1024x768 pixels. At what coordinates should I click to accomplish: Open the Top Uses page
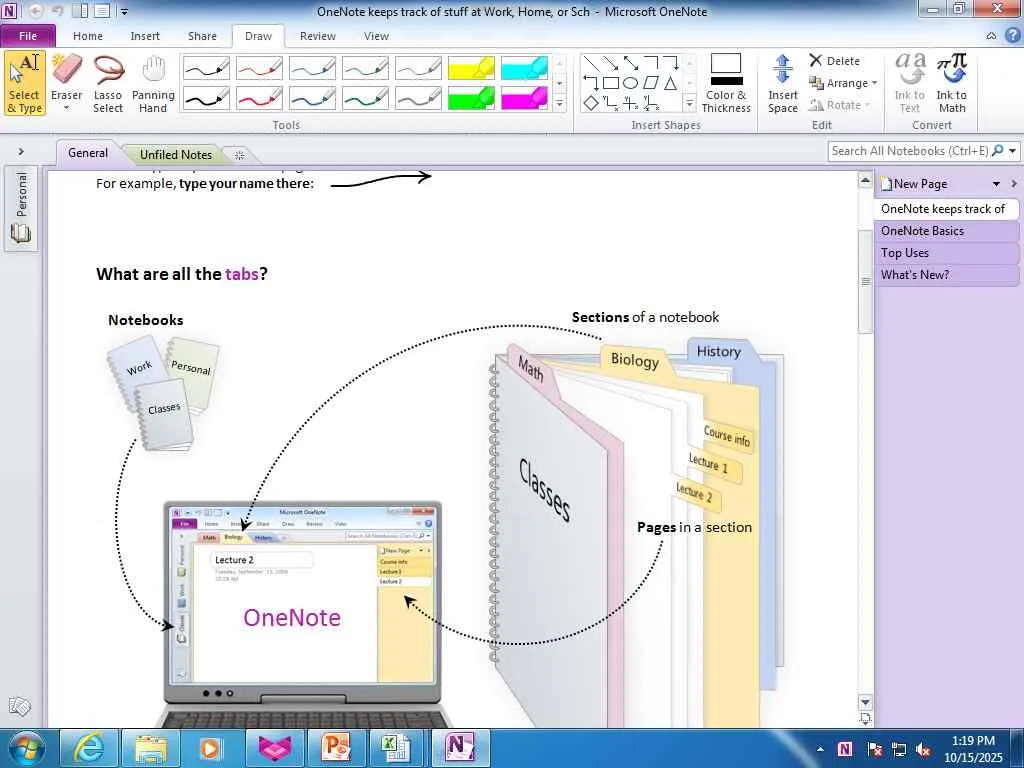[x=946, y=253]
